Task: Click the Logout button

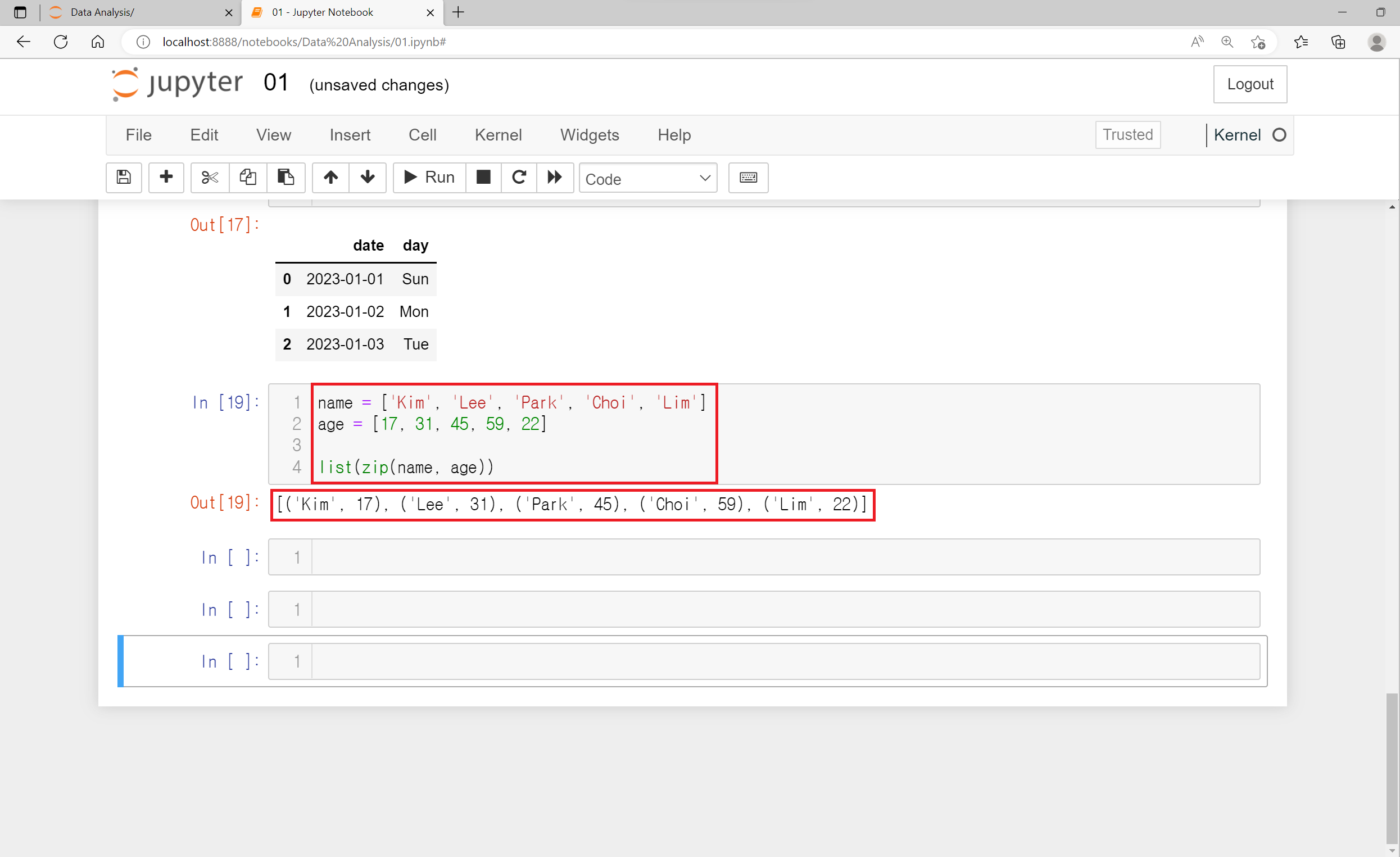Action: [x=1249, y=84]
